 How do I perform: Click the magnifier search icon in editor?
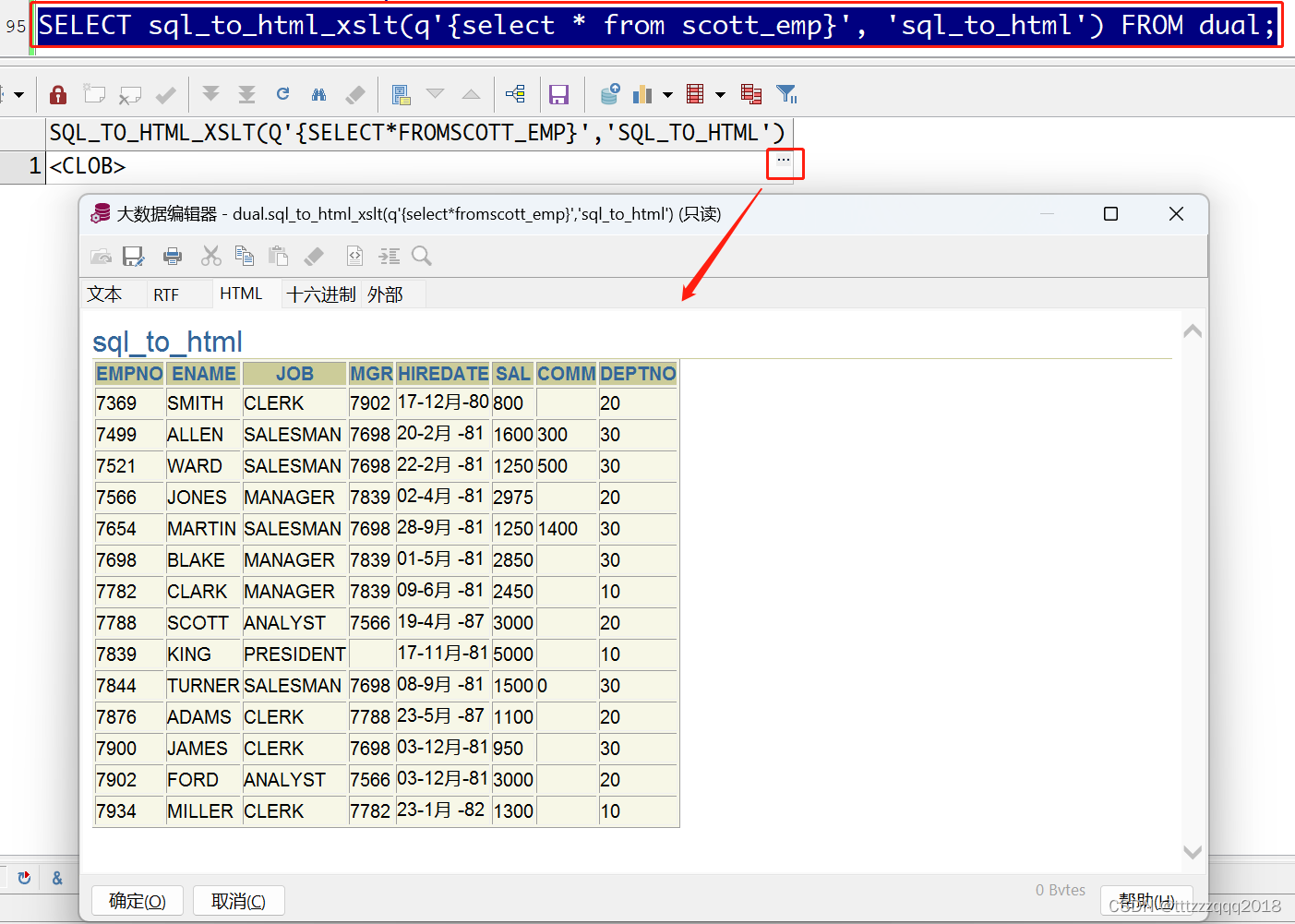[x=422, y=256]
